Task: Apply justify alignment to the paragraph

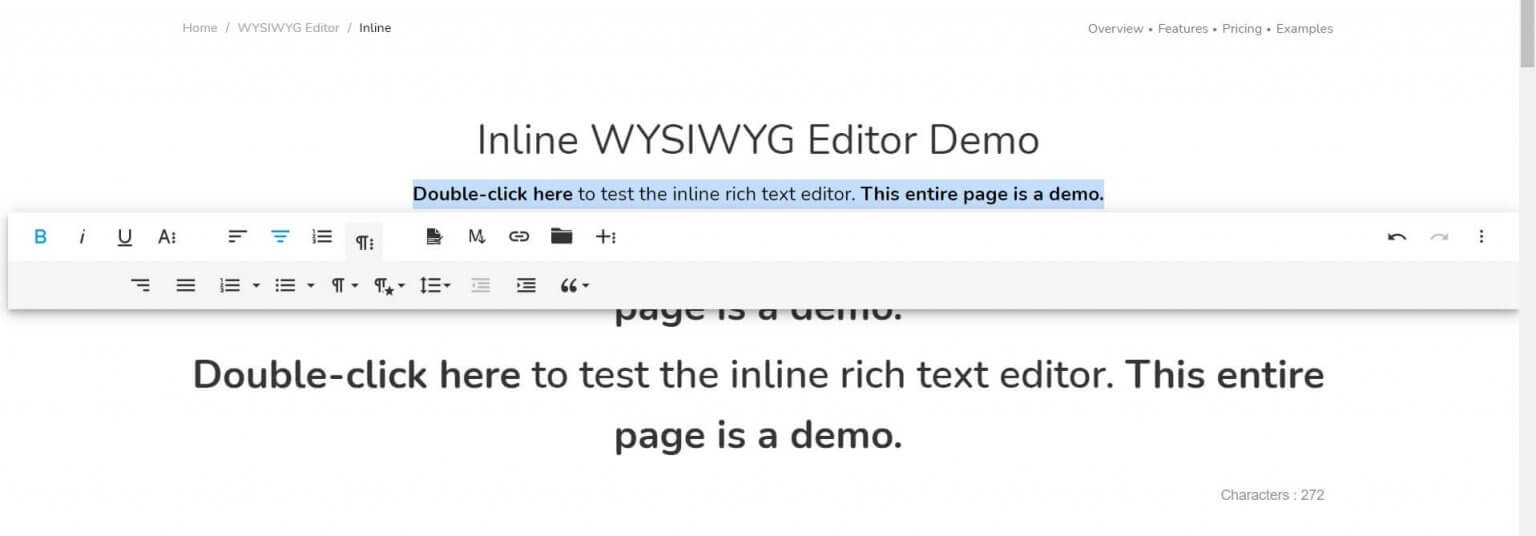Action: [x=185, y=286]
